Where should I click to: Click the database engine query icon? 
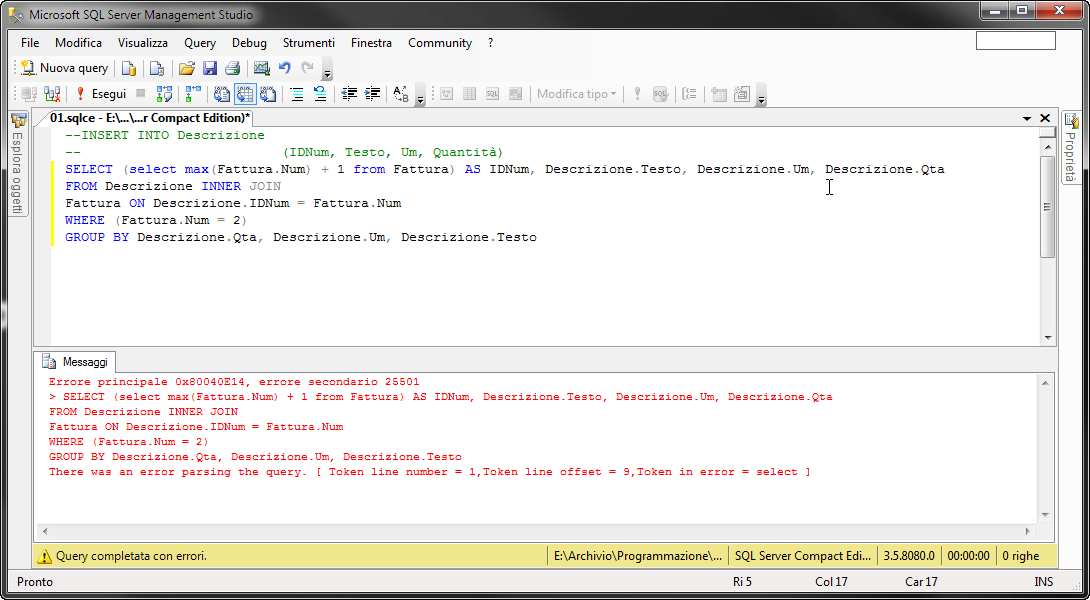pos(129,68)
